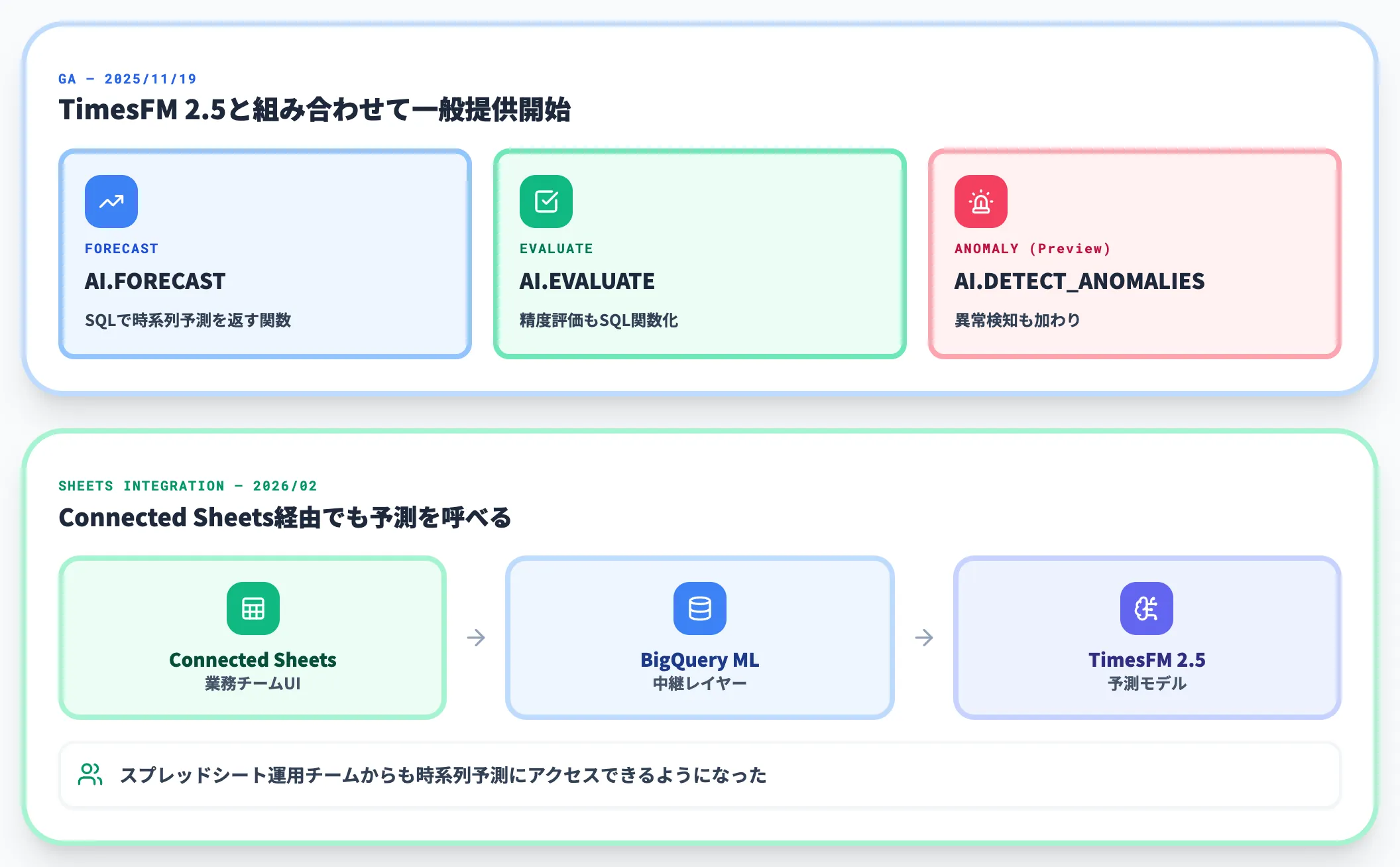The width and height of the screenshot is (1400, 867).
Task: Click the blue forecast trend-line icon
Action: pyautogui.click(x=111, y=202)
